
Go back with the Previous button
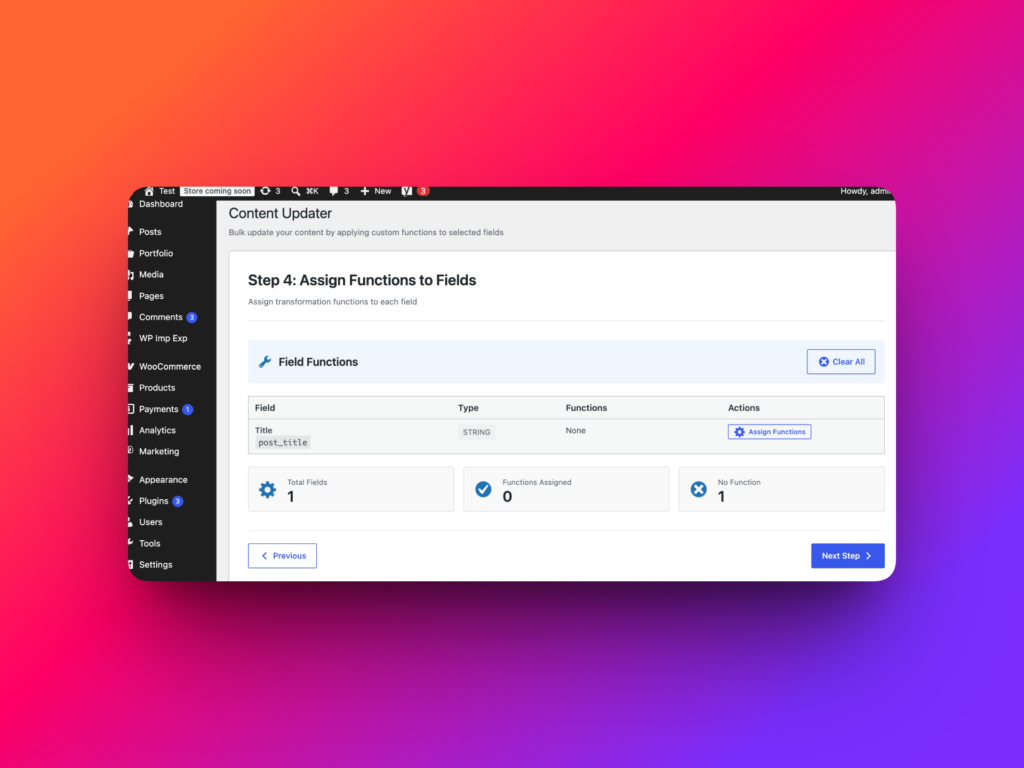(282, 556)
